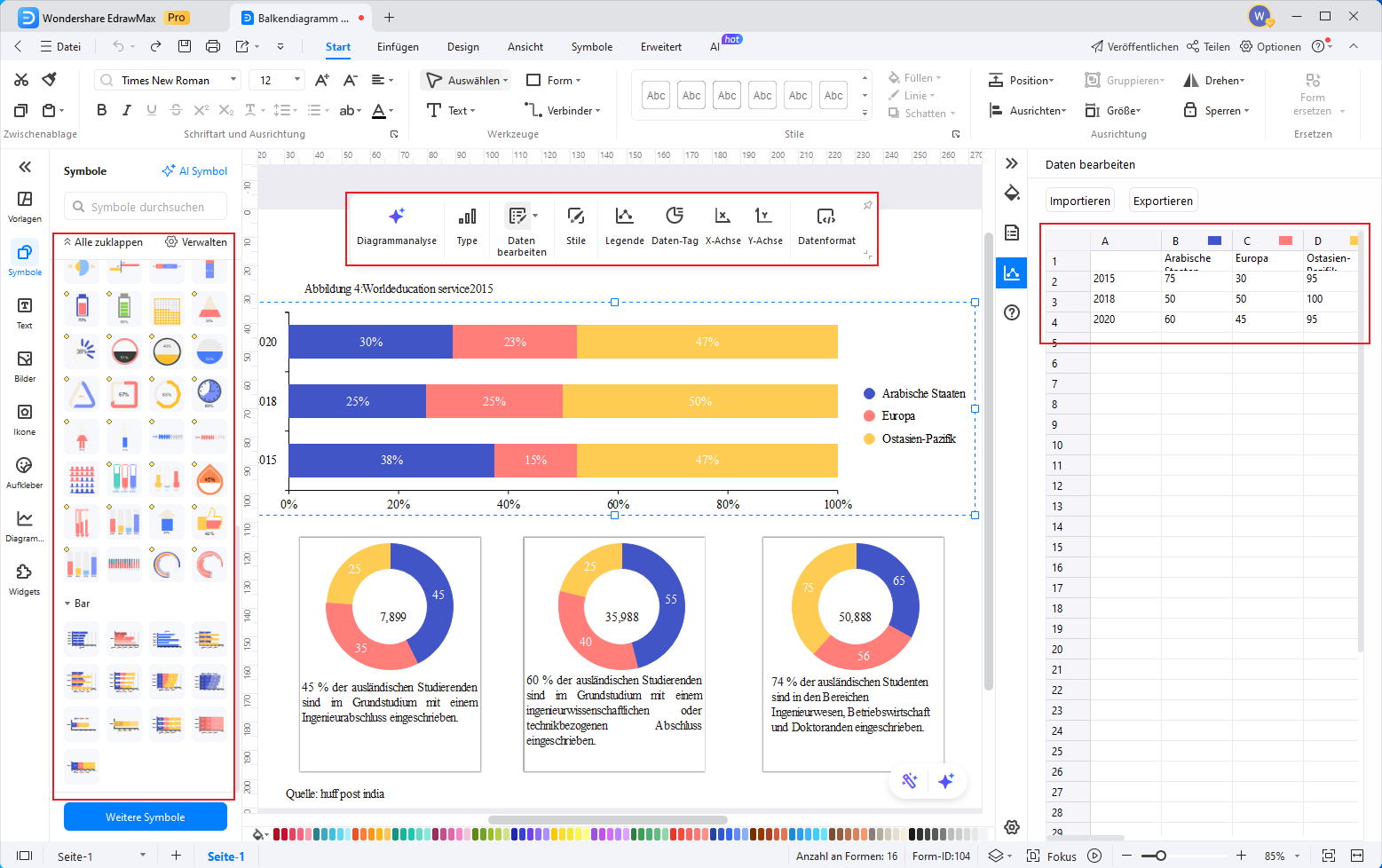Viewport: 1382px width, 868px height.
Task: Toggle strikethrough formatting
Action: pyautogui.click(x=176, y=110)
